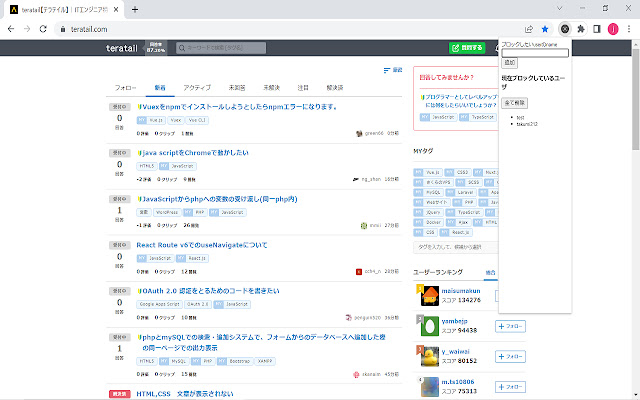This screenshot has width=640, height=400.
Task: Open y_waiwai's rubber duck avatar
Action: 430,356
